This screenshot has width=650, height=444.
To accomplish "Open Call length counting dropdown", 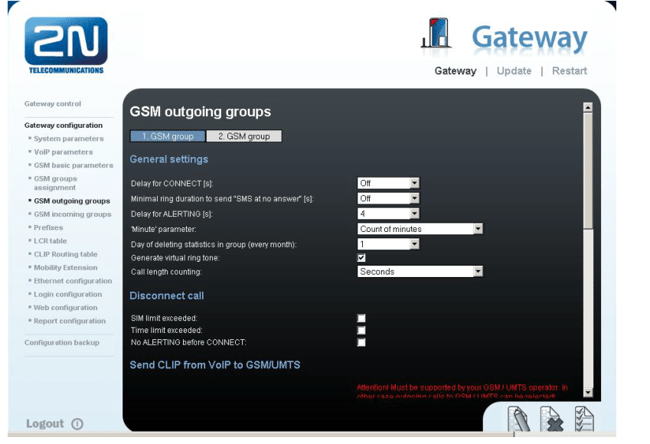I will tap(420, 272).
